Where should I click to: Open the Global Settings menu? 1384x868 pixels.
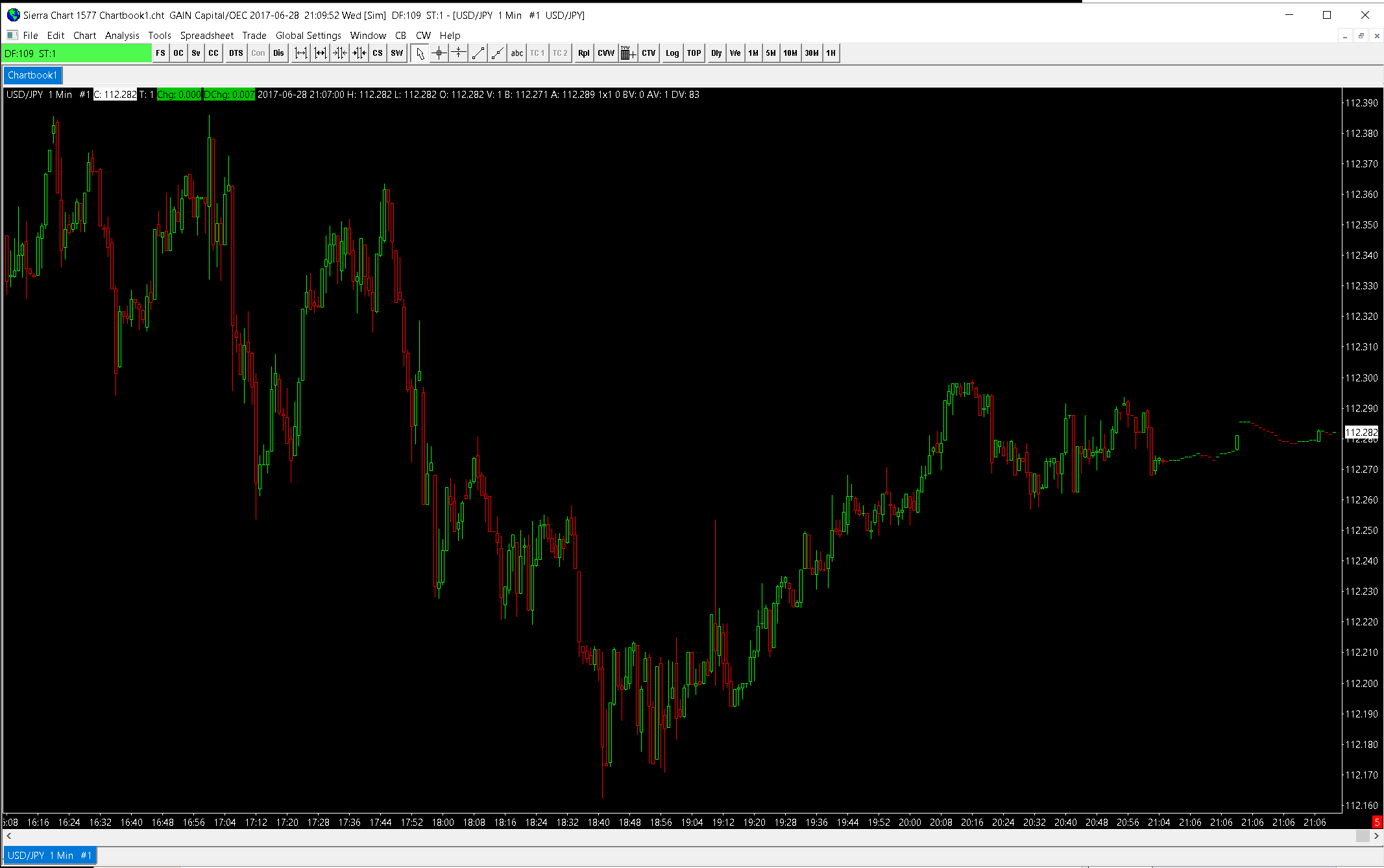pos(308,36)
